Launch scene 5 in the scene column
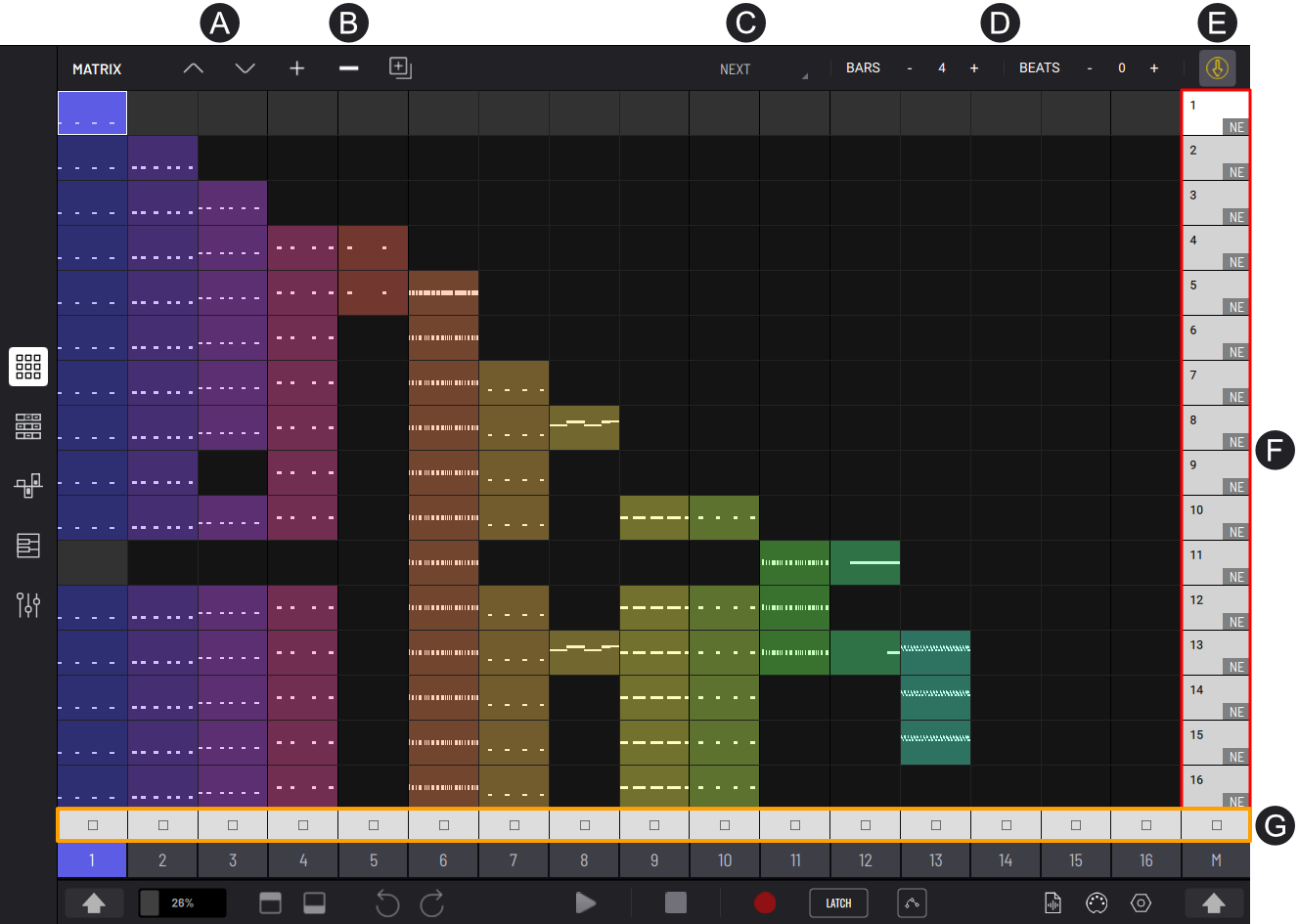1299x924 pixels. pyautogui.click(x=1216, y=293)
